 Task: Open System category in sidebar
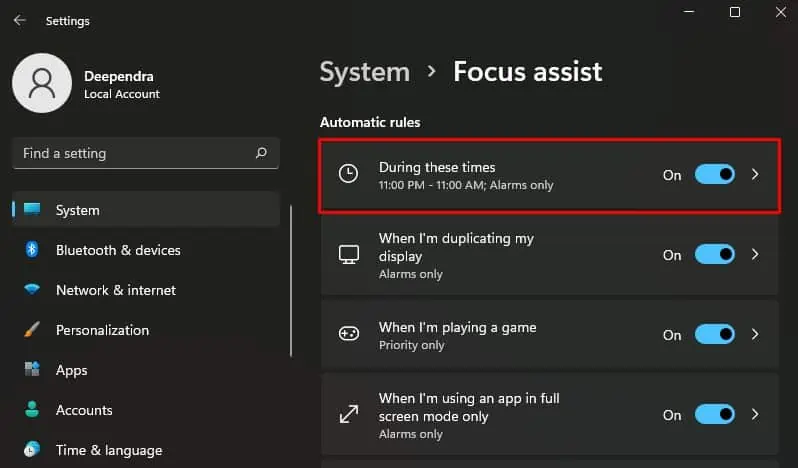pos(146,210)
